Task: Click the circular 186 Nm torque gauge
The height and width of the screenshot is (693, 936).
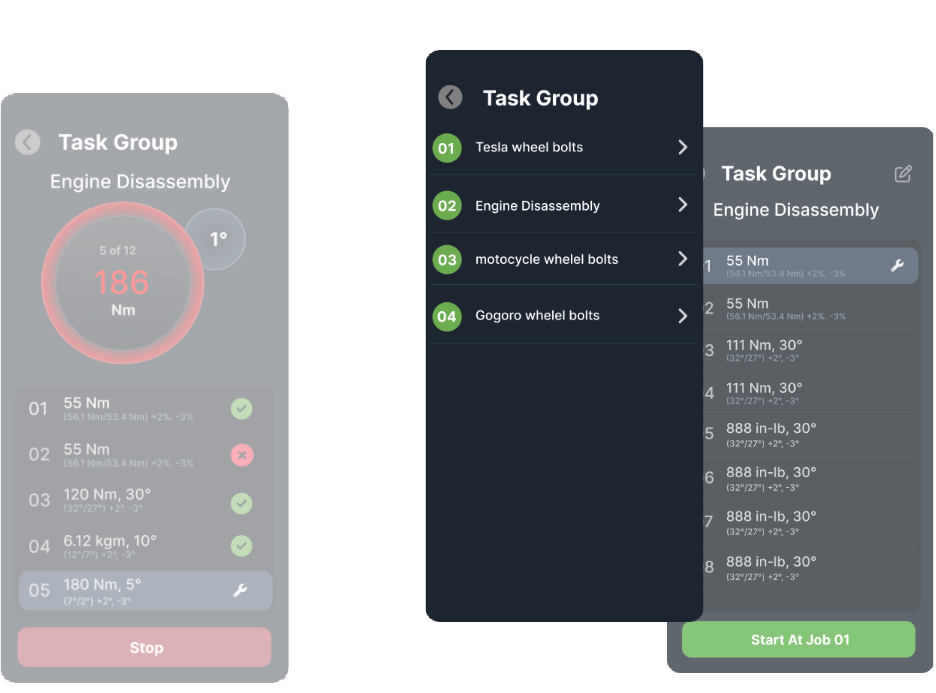Action: click(x=123, y=283)
